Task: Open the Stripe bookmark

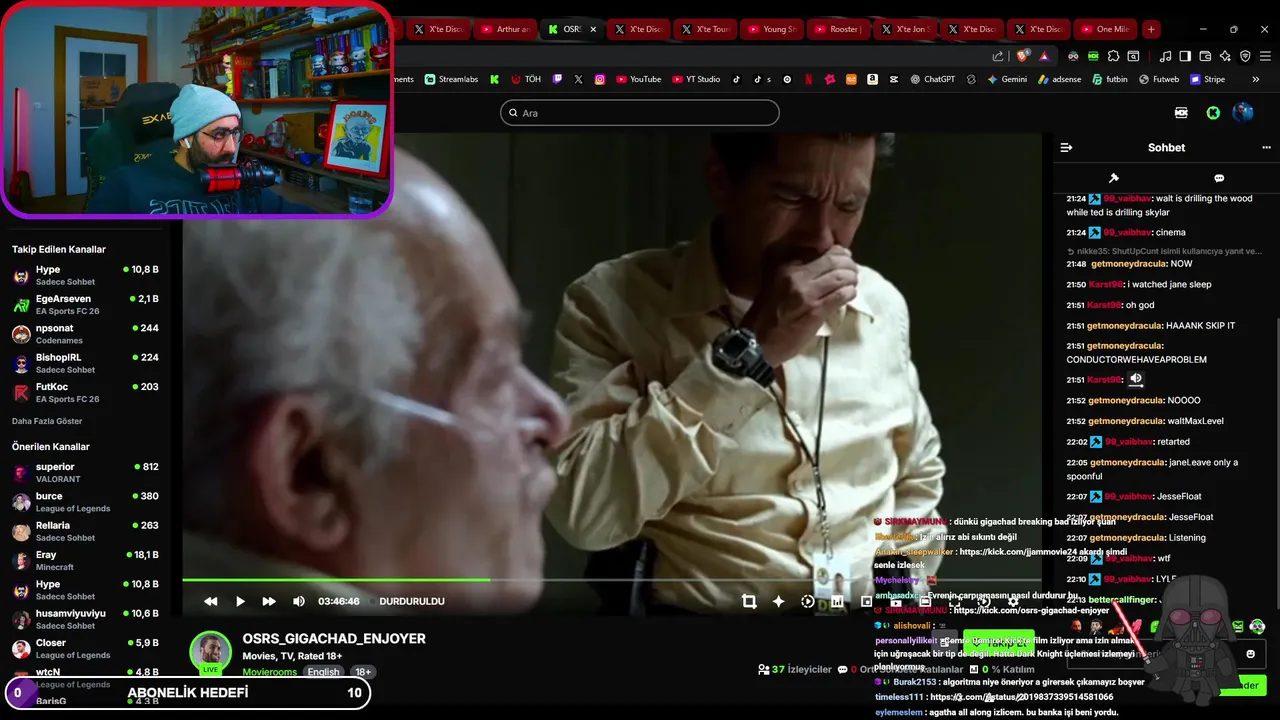Action: click(1207, 79)
